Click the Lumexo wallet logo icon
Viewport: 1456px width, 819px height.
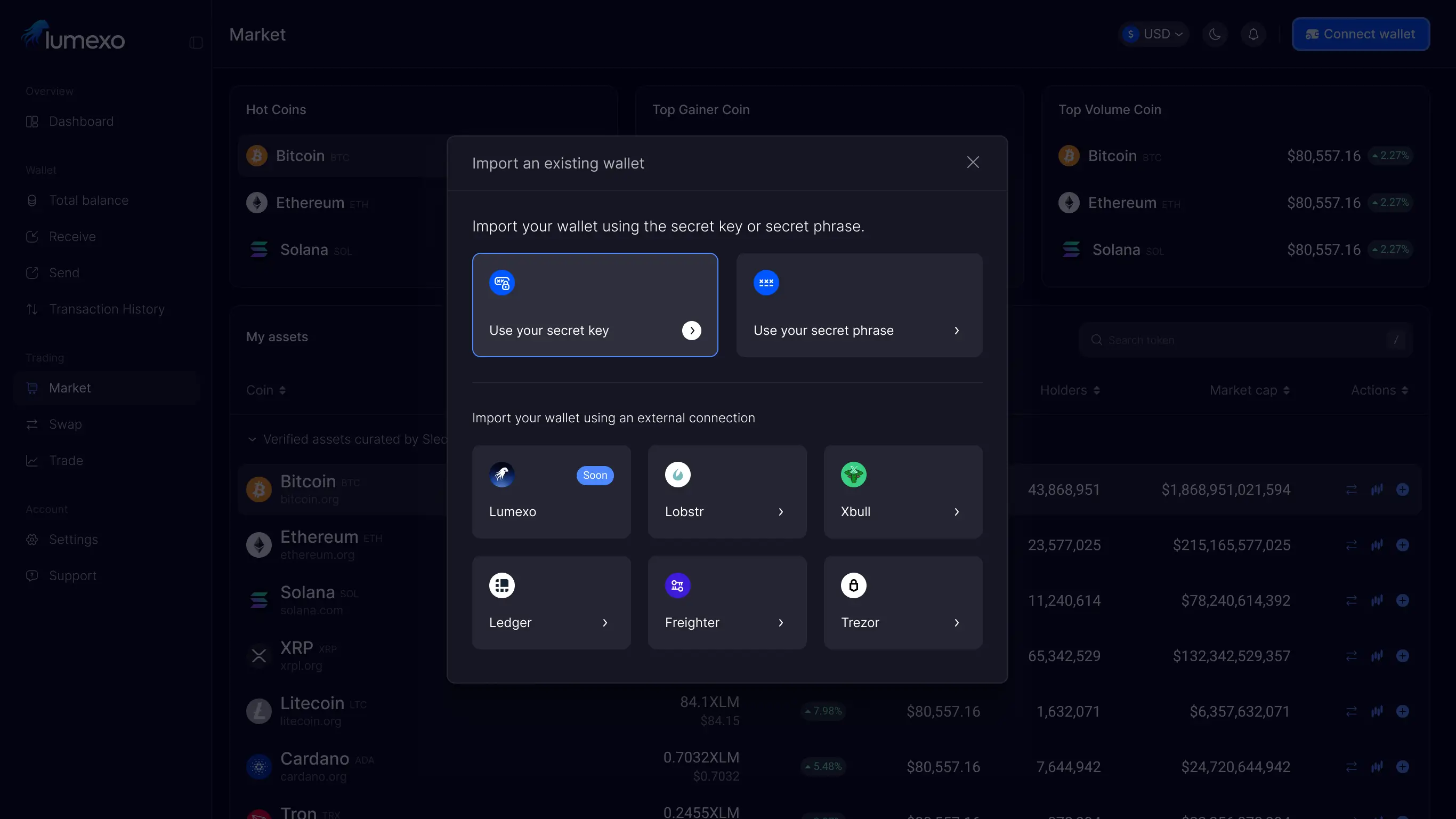[502, 475]
